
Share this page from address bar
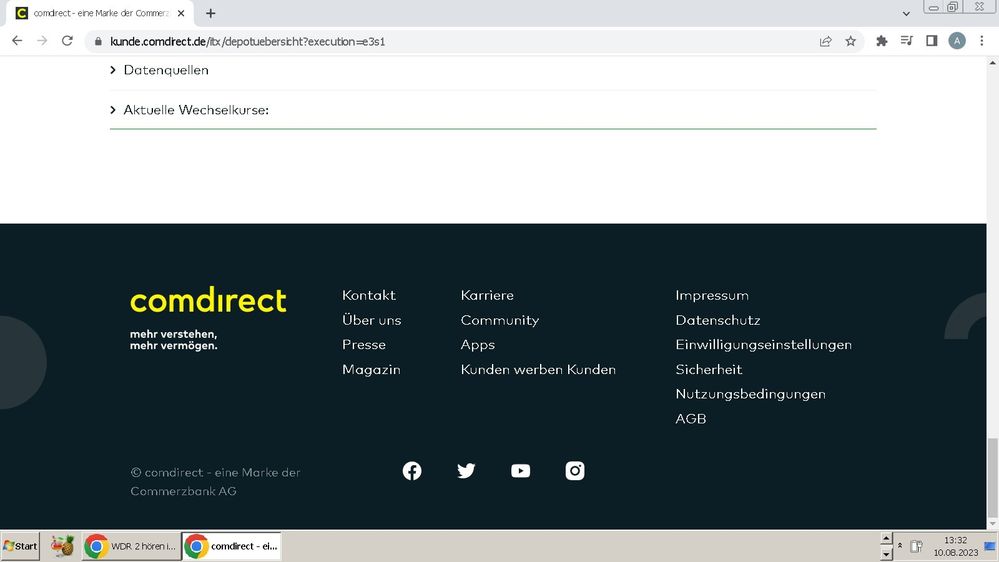tap(825, 41)
